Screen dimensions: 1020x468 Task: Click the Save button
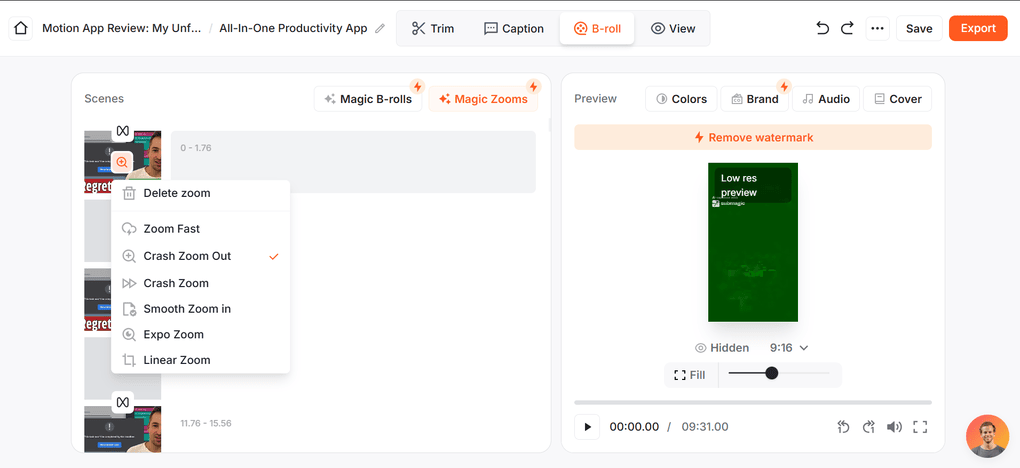pyautogui.click(x=919, y=29)
